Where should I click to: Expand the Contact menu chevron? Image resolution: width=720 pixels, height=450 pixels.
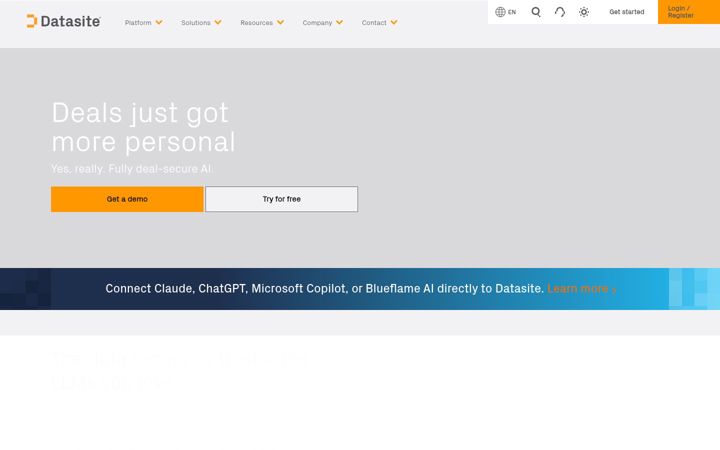point(394,22)
